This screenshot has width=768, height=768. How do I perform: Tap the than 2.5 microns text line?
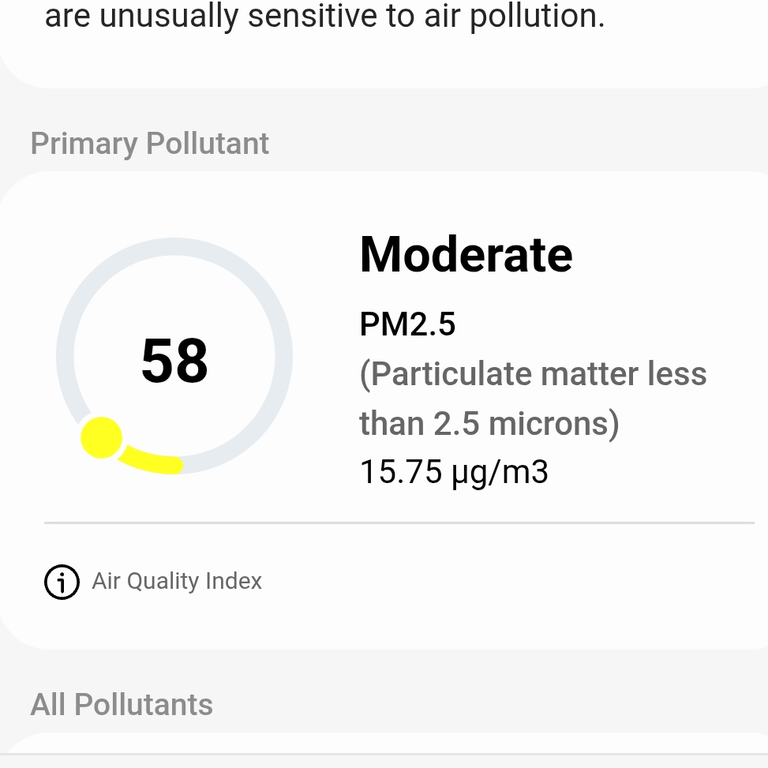[x=489, y=423]
